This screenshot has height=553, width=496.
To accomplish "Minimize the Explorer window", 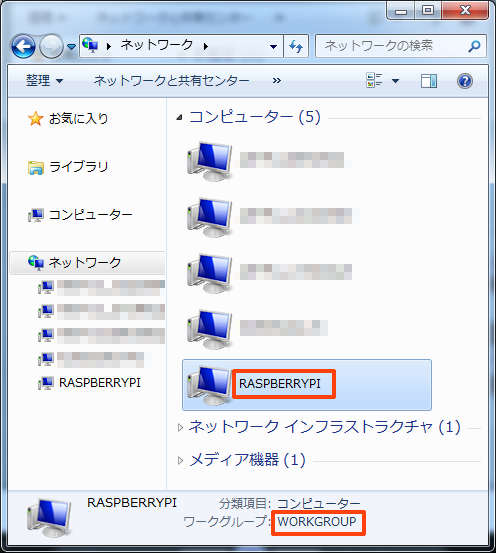I will coord(401,11).
